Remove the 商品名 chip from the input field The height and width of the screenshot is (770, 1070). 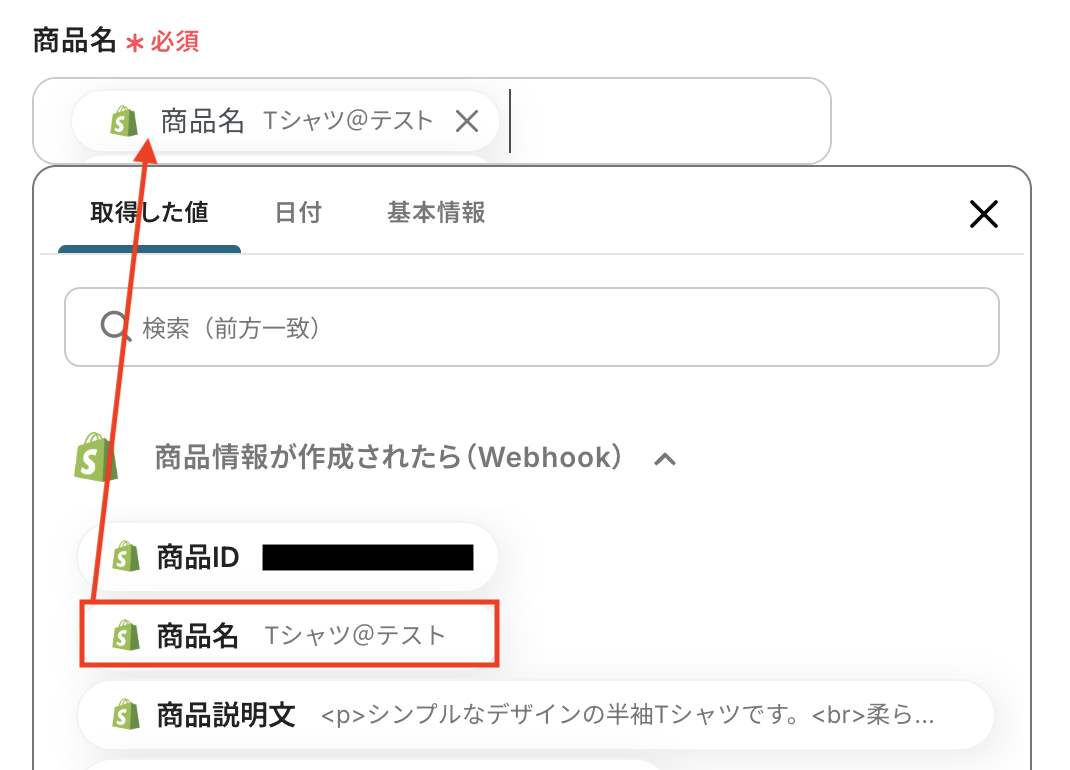(467, 122)
